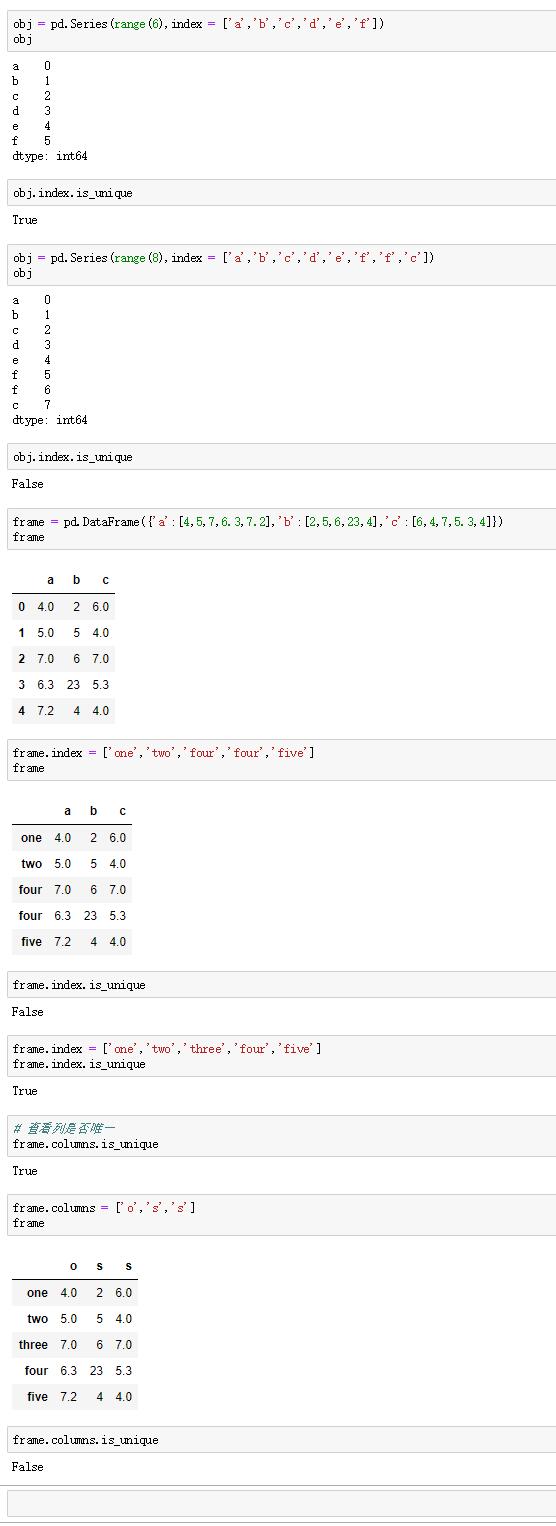Click the frame.columns.is_unique cell with Chinese comment

pos(282,1136)
